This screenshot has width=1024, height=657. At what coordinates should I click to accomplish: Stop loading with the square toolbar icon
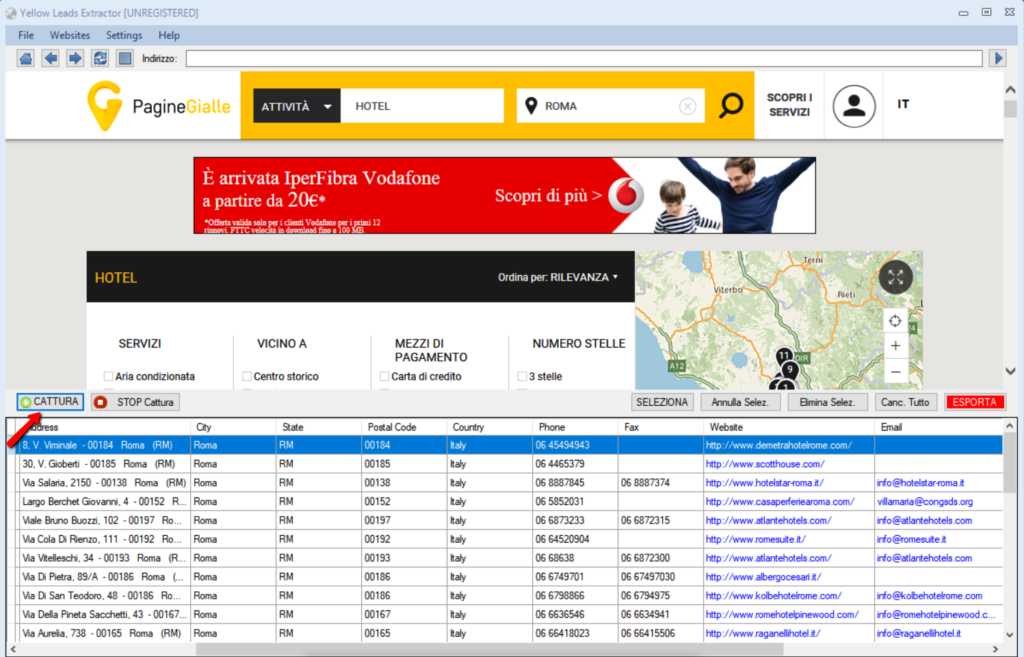pos(125,59)
